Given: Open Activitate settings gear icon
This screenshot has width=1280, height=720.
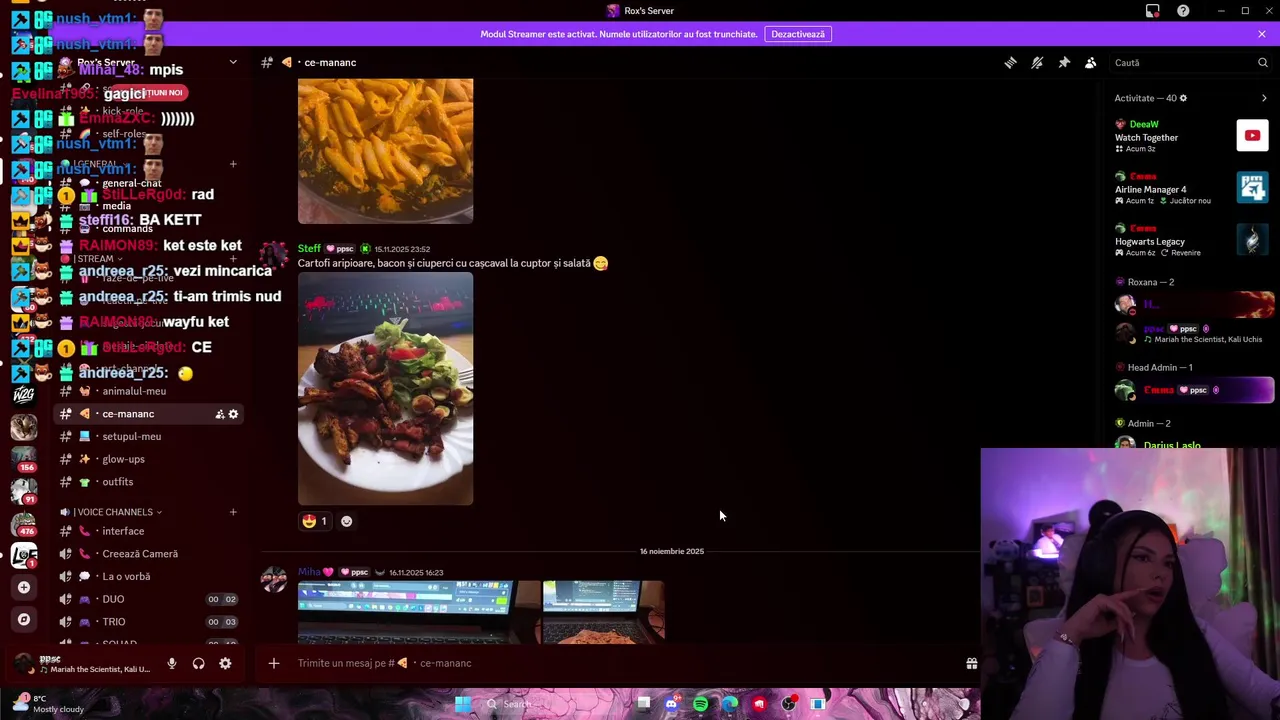Looking at the screenshot, I should tap(1183, 98).
